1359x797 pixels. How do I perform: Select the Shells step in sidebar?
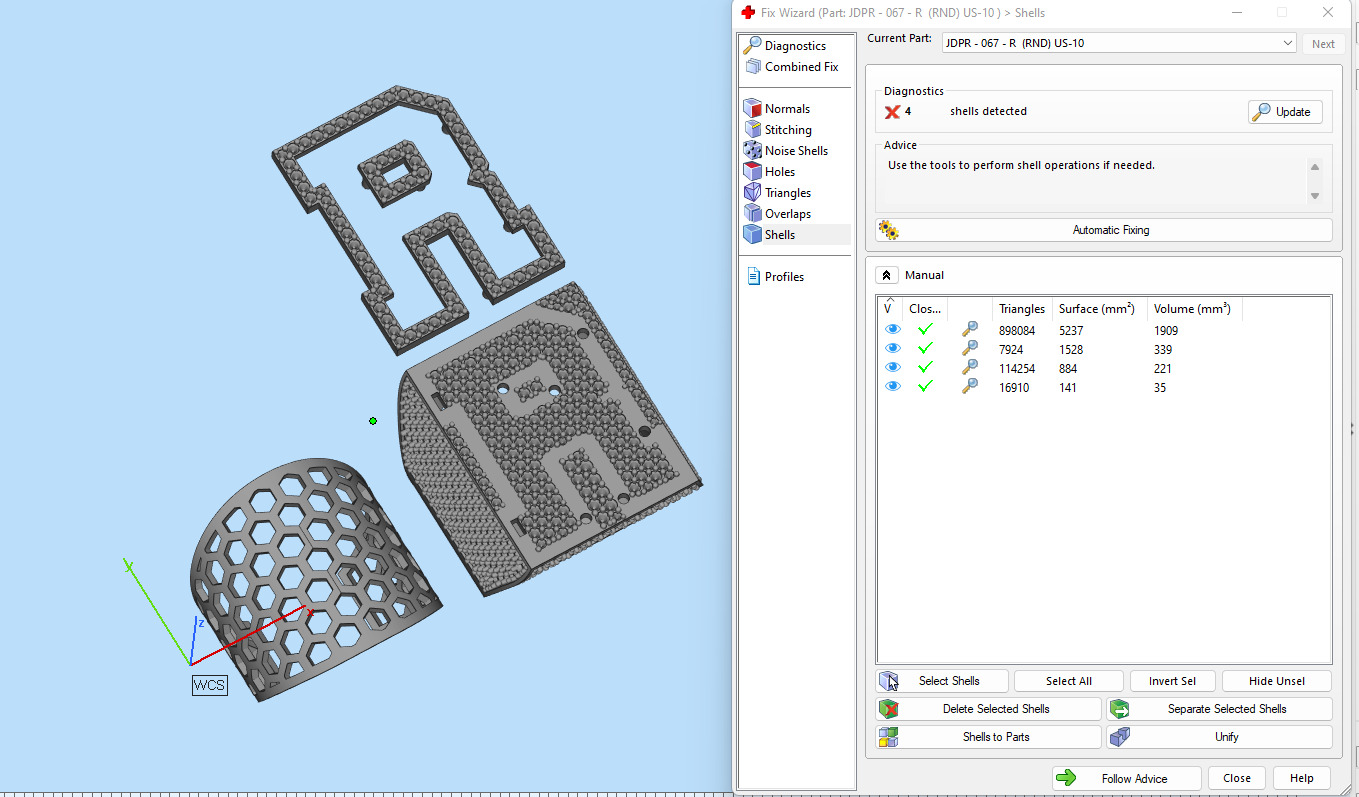point(796,235)
